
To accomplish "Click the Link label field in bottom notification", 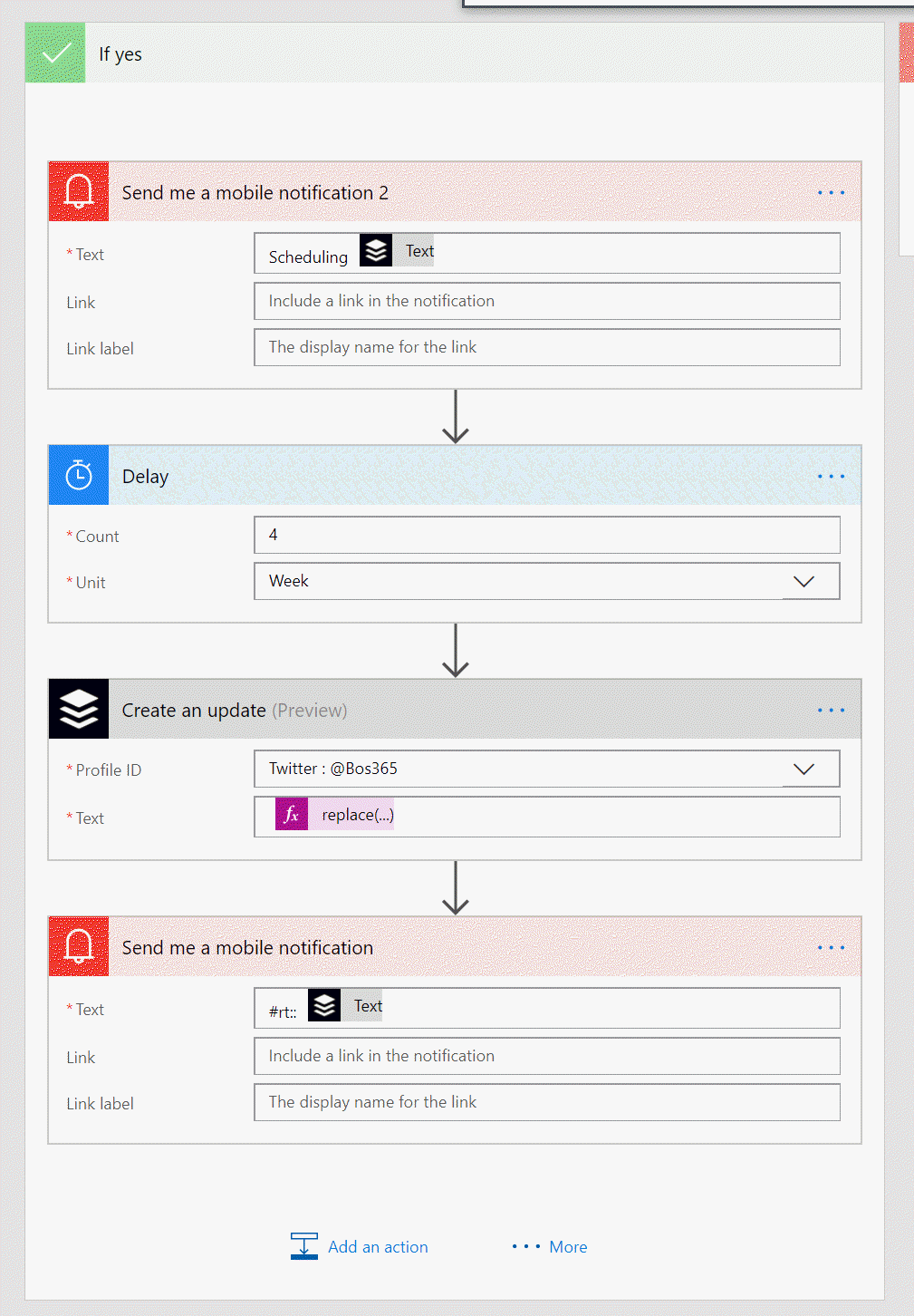I will coord(546,1102).
